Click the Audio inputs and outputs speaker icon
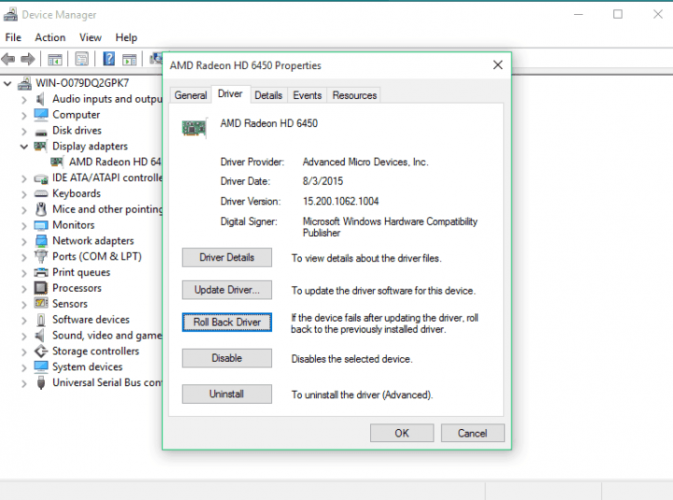Image resolution: width=673 pixels, height=500 pixels. pyautogui.click(x=40, y=99)
